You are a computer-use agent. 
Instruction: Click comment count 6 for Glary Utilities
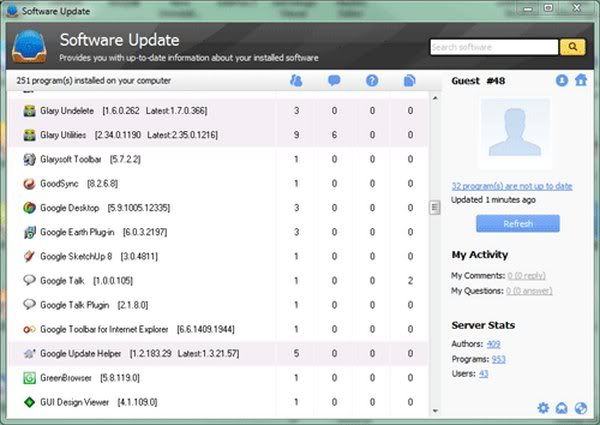pyautogui.click(x=334, y=135)
